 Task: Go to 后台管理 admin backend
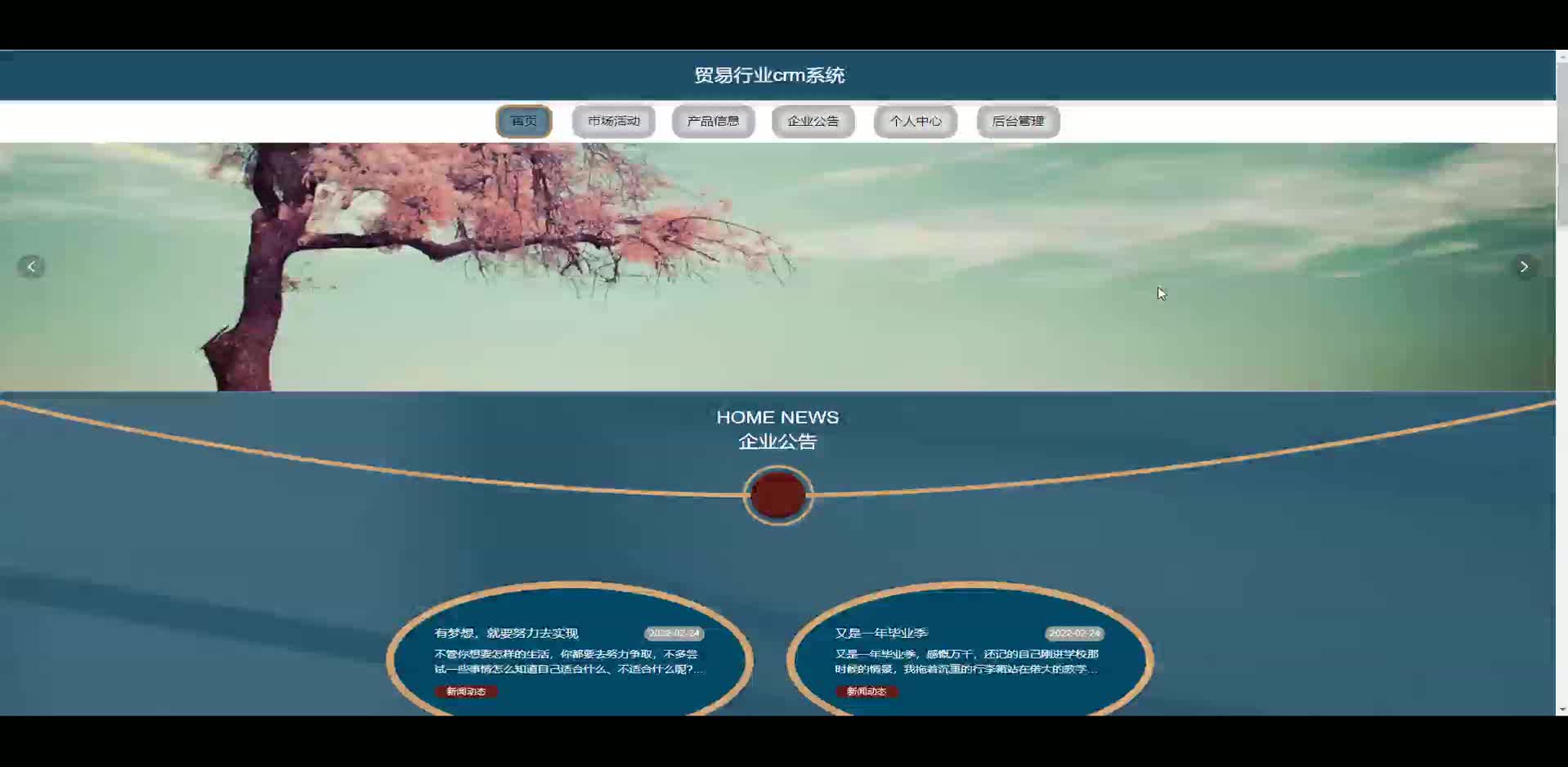click(1019, 121)
